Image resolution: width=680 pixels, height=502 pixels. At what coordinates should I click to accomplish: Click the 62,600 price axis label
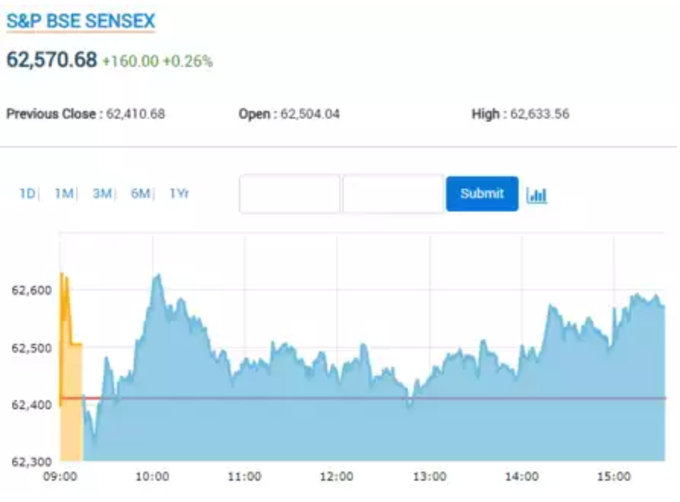coord(32,290)
